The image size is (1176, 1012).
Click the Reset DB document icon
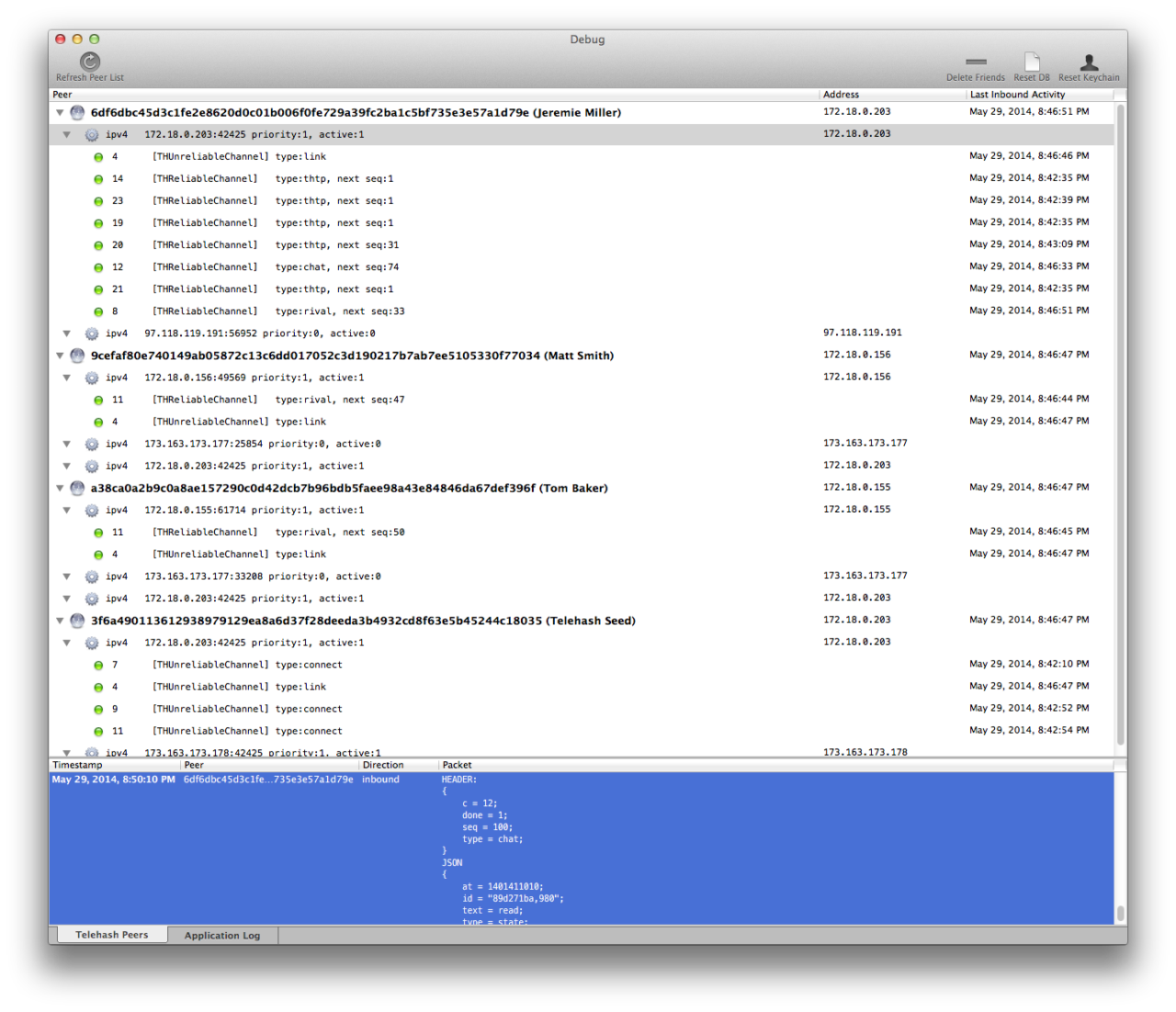coord(1032,62)
